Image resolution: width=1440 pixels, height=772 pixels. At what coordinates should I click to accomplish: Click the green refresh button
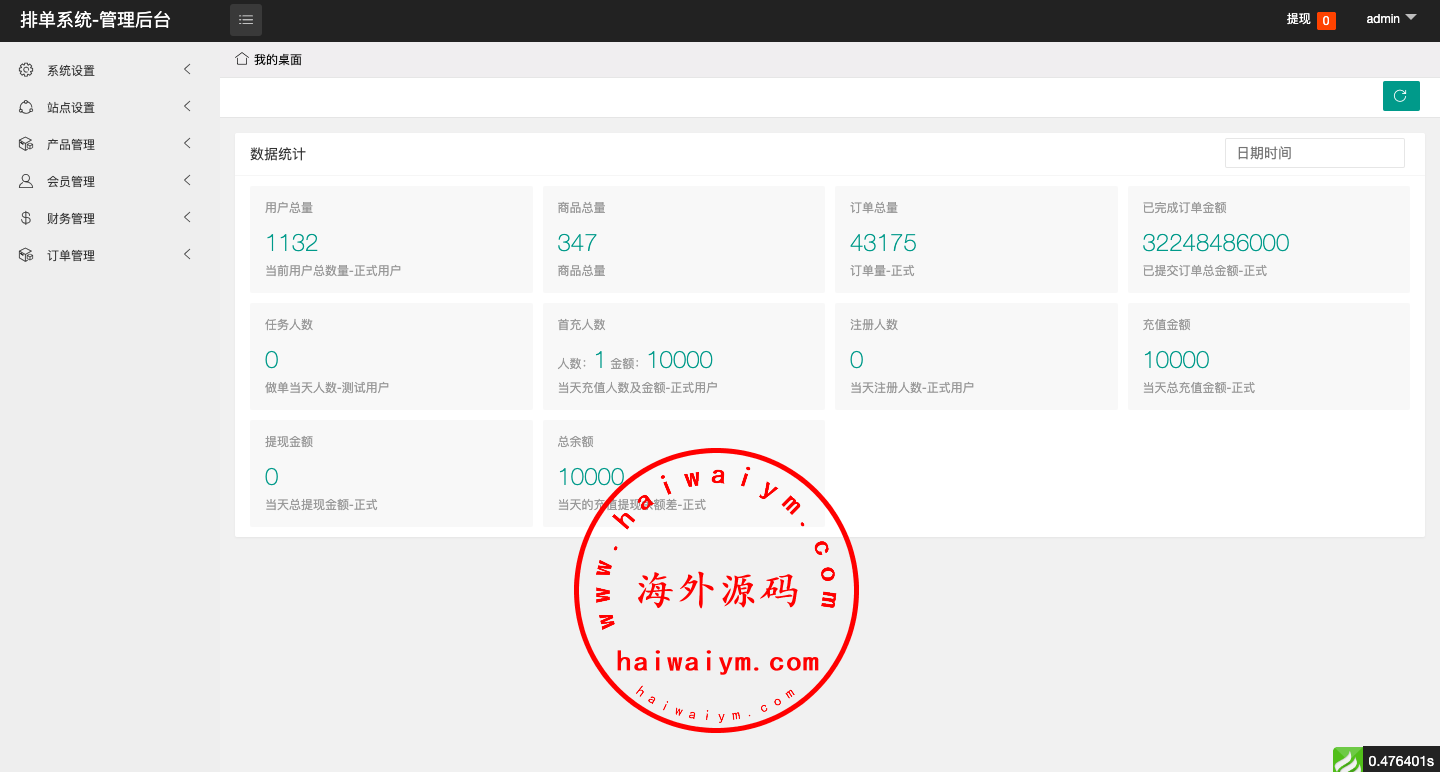[1400, 96]
